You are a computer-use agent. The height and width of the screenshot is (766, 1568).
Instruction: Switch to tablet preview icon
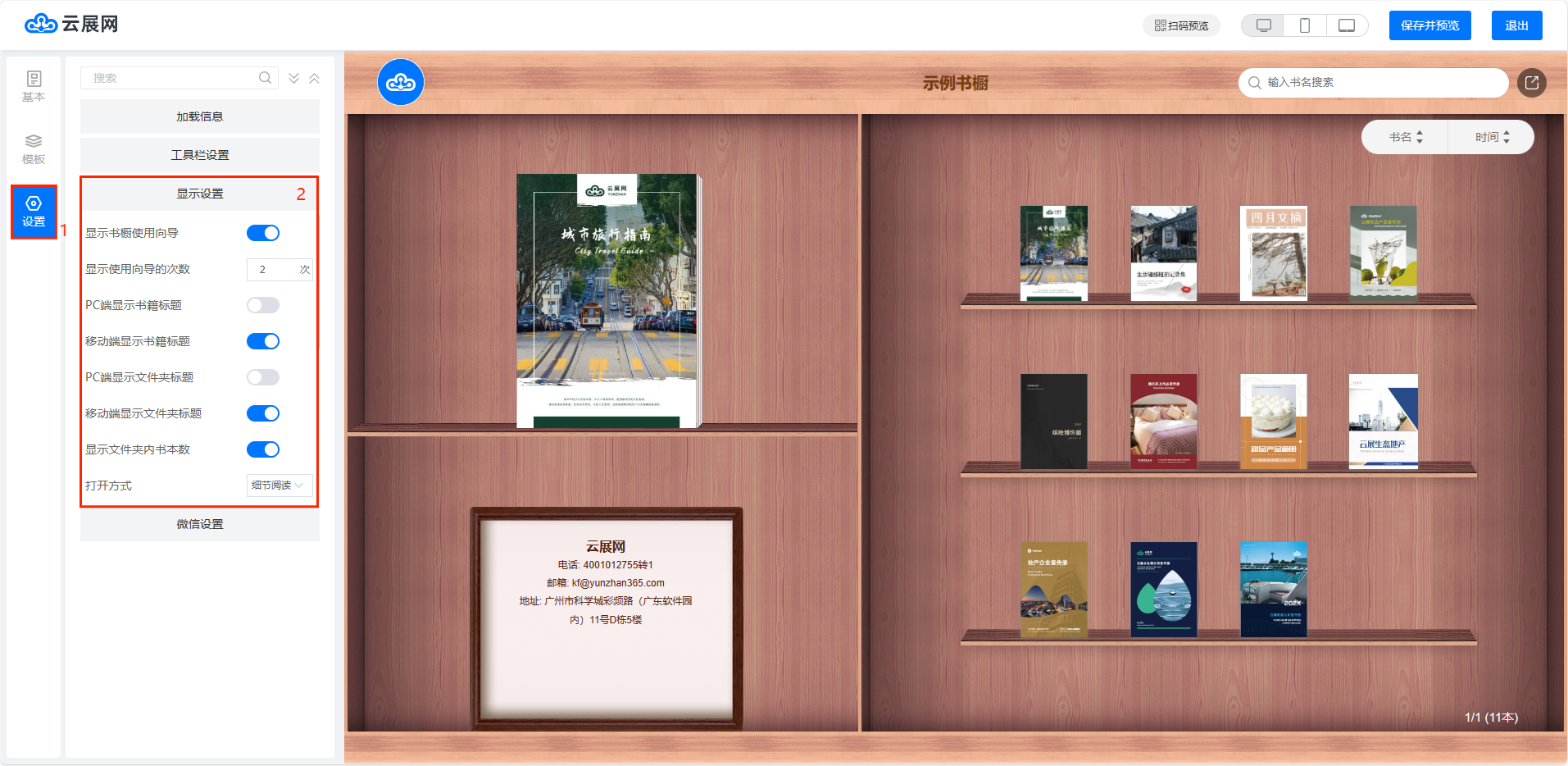1347,25
